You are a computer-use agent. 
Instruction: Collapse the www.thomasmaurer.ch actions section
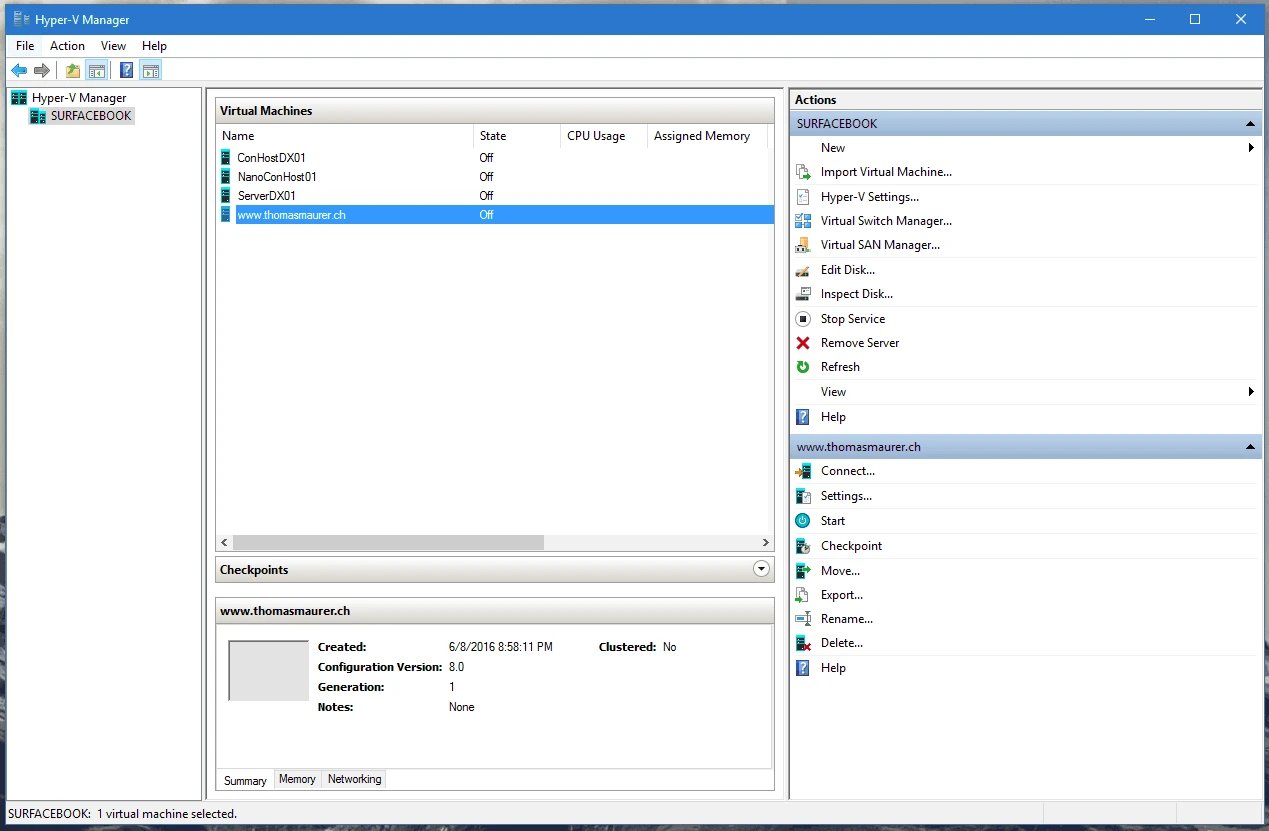1250,447
